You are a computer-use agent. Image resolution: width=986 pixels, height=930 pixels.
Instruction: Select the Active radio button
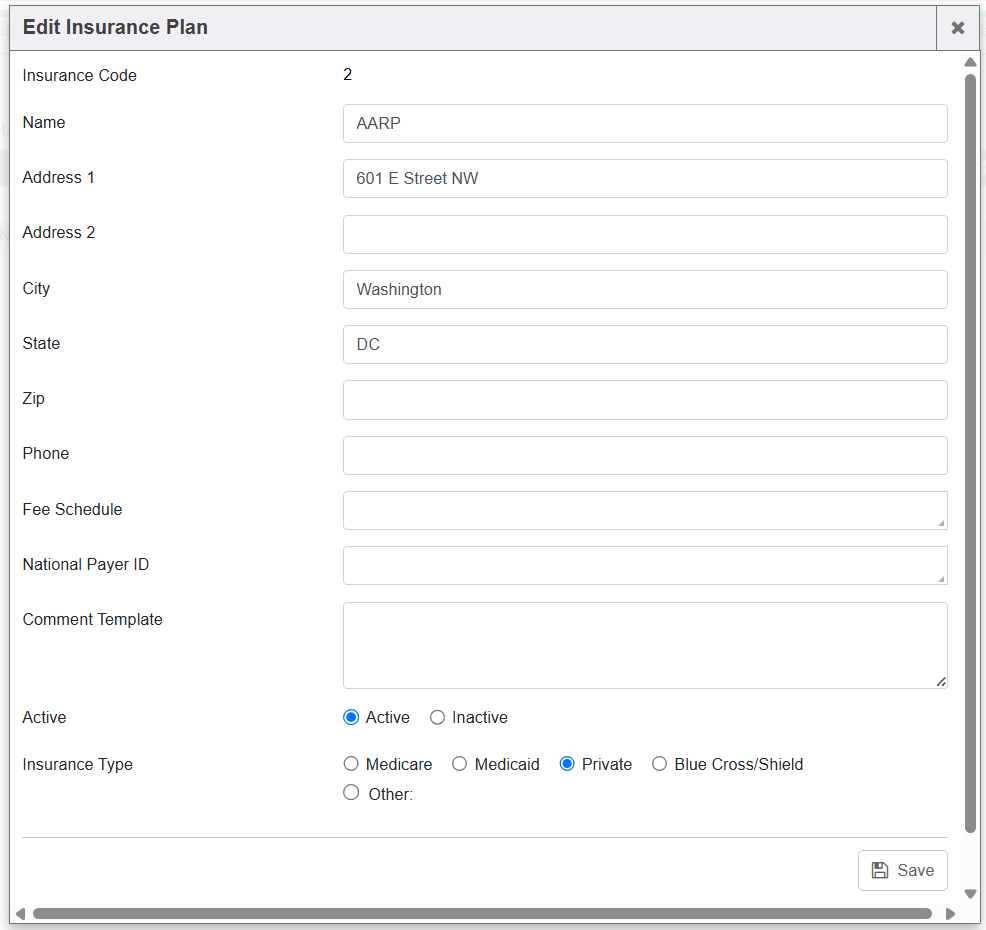click(351, 717)
